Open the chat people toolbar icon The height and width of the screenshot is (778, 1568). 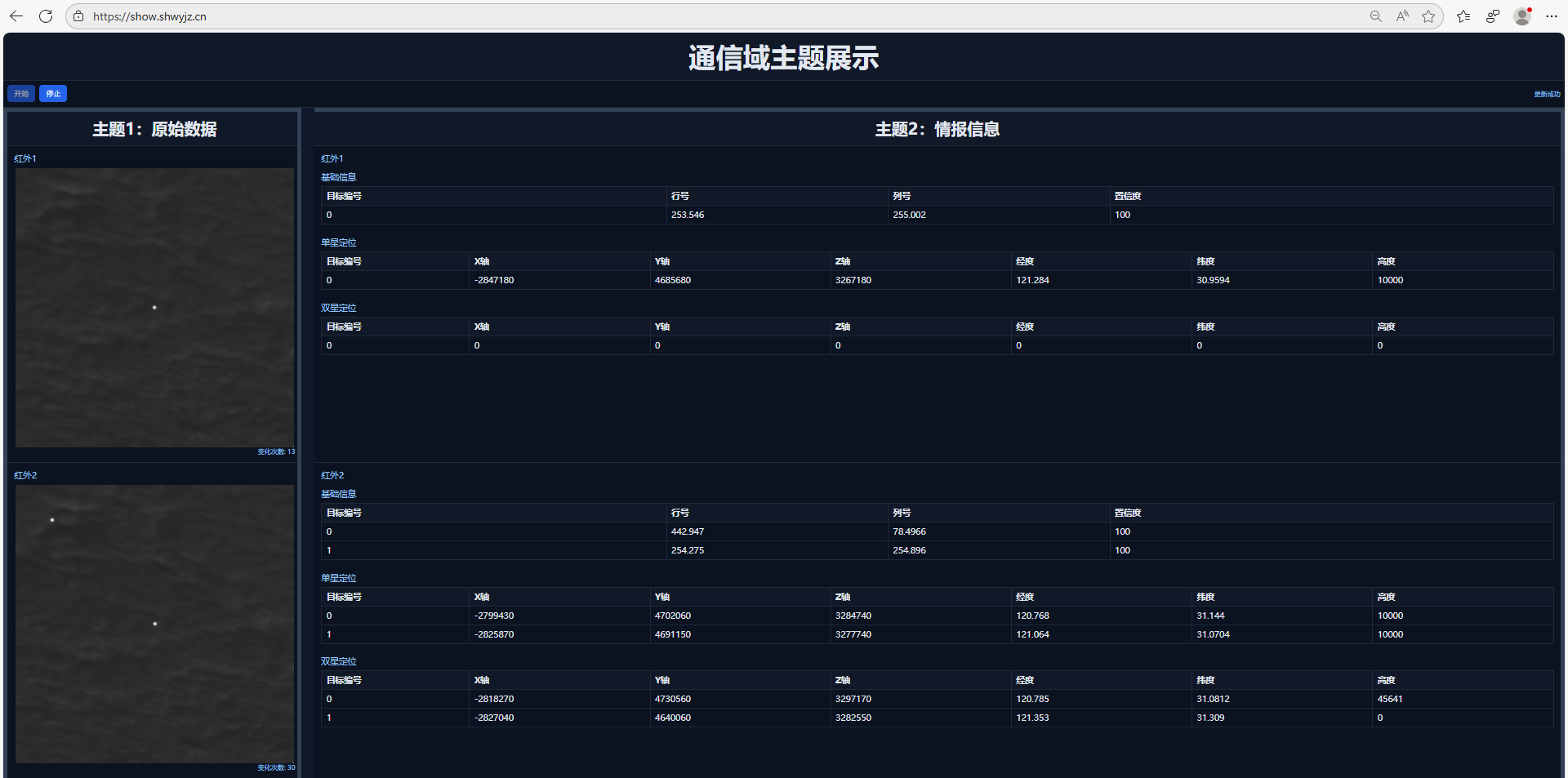pyautogui.click(x=1493, y=16)
